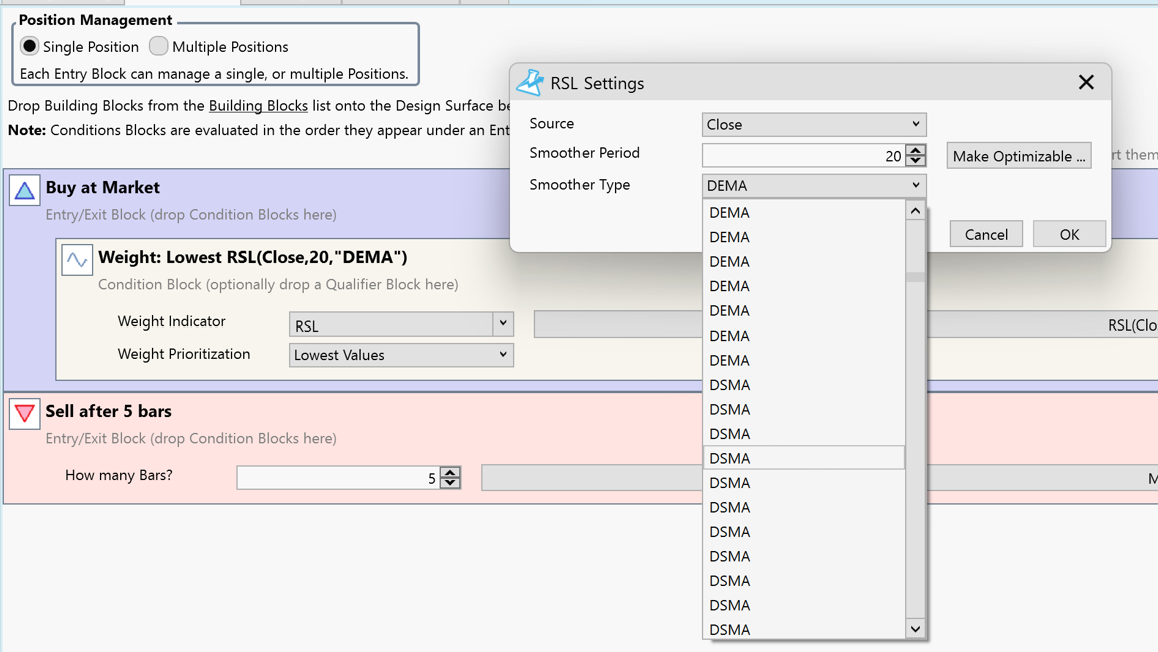The width and height of the screenshot is (1158, 652).
Task: Select the Multiple Positions radio button
Action: click(x=159, y=46)
